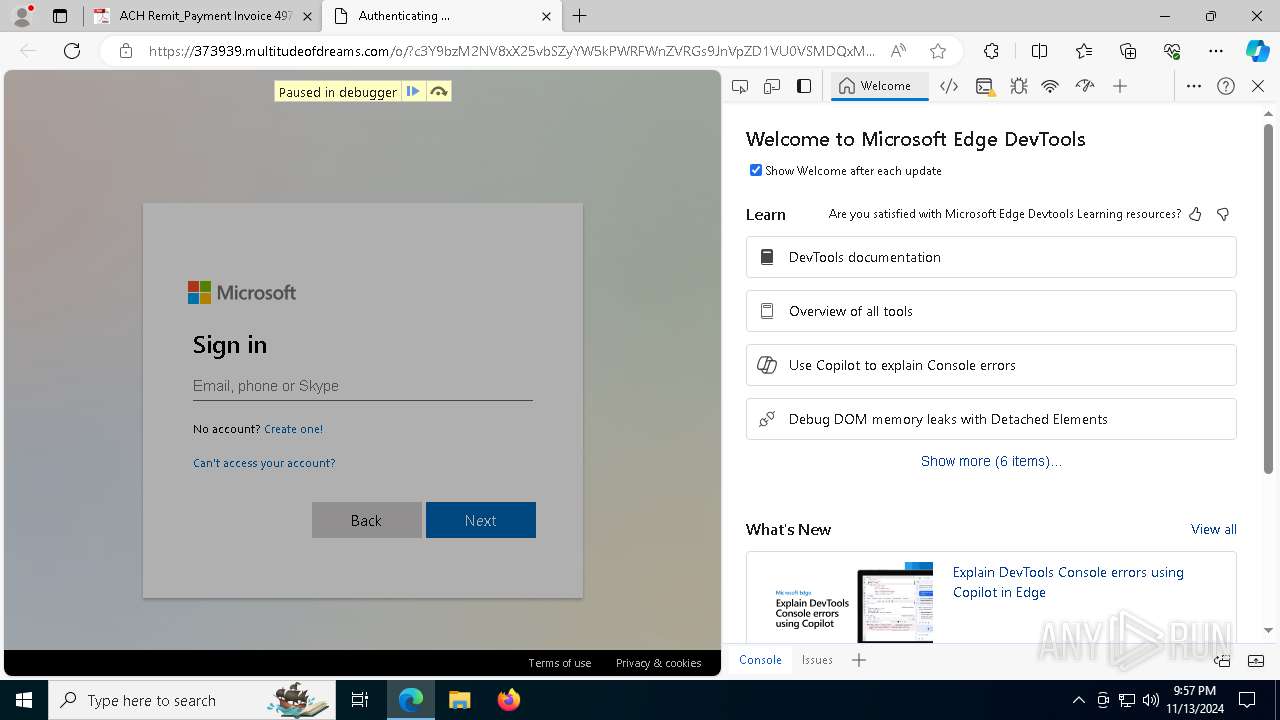Add page to favorites star
Screen dimensions: 1280x720
click(x=937, y=51)
